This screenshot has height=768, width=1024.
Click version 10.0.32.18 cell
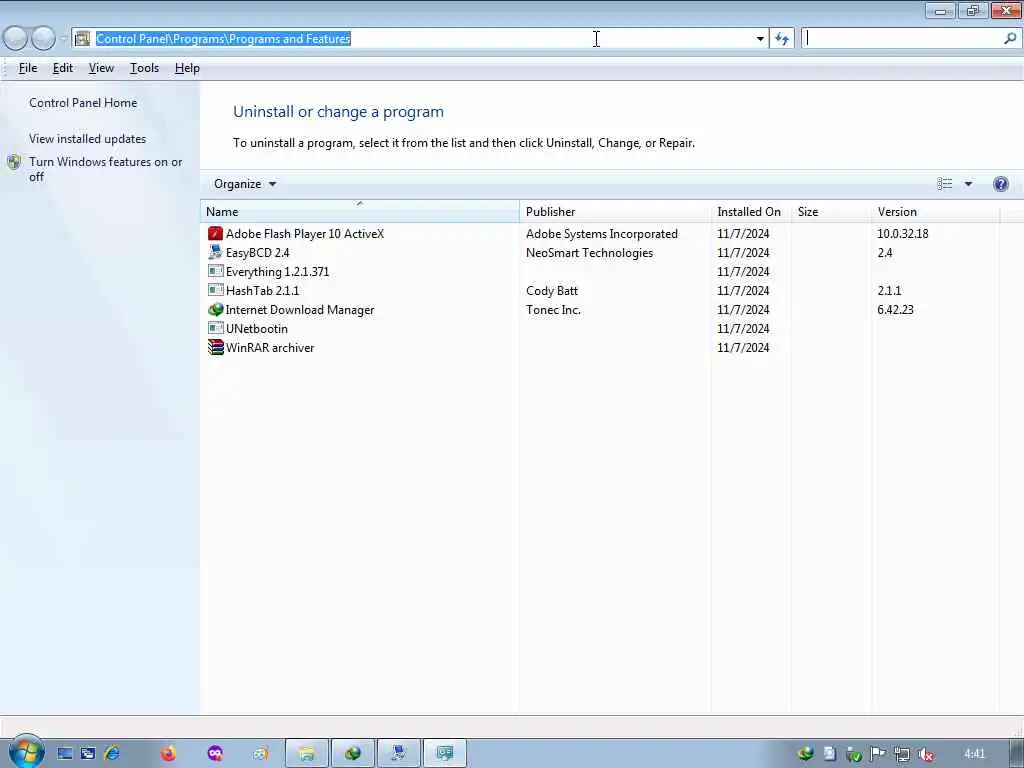[x=903, y=234]
